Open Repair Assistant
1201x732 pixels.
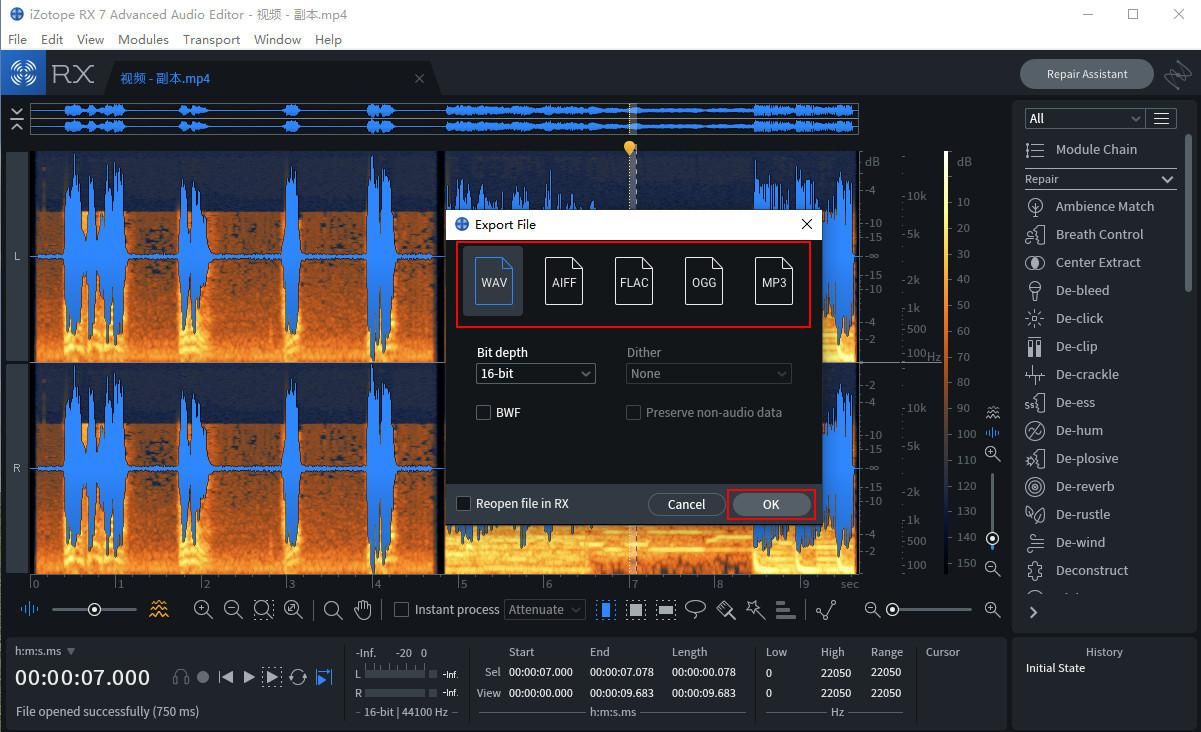tap(1087, 74)
